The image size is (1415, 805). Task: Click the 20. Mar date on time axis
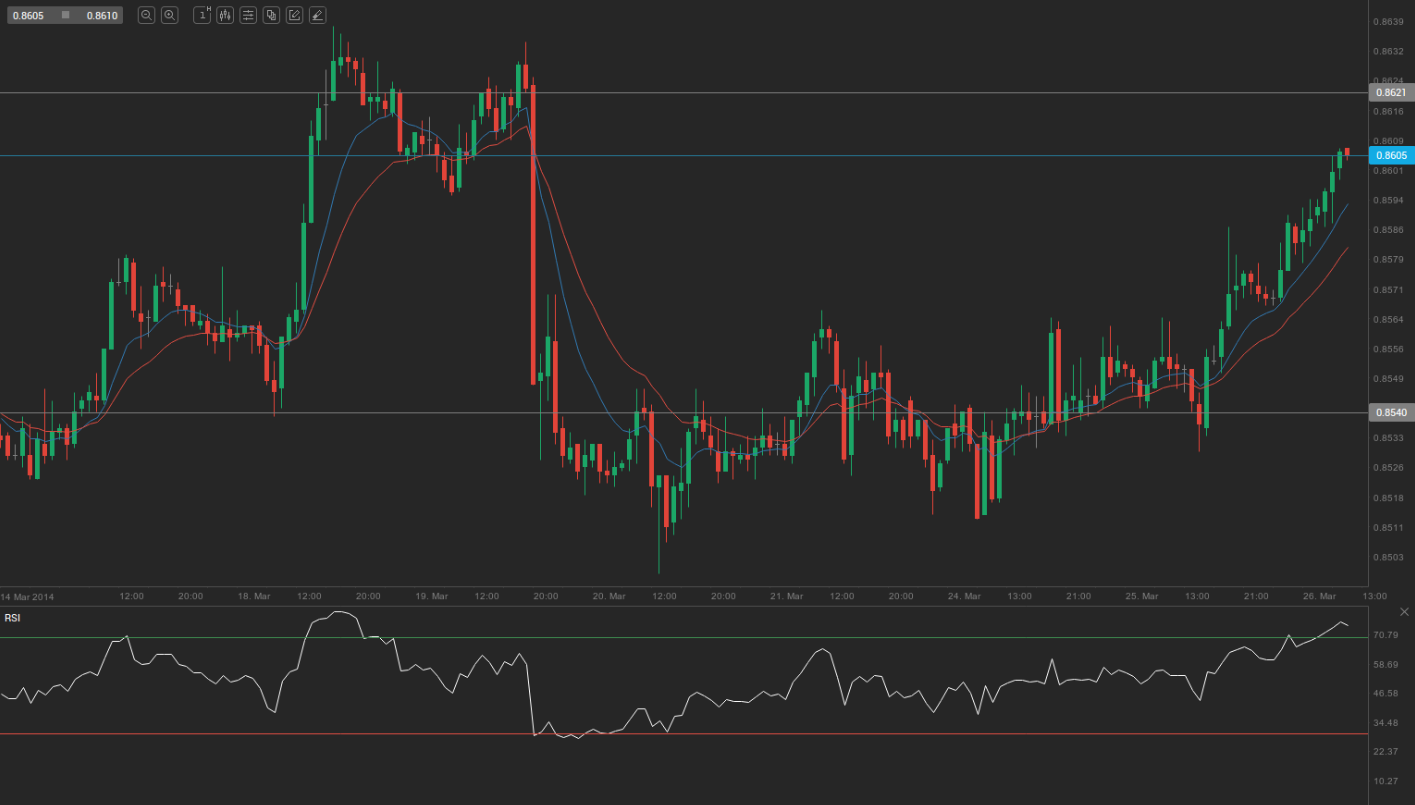[x=608, y=596]
